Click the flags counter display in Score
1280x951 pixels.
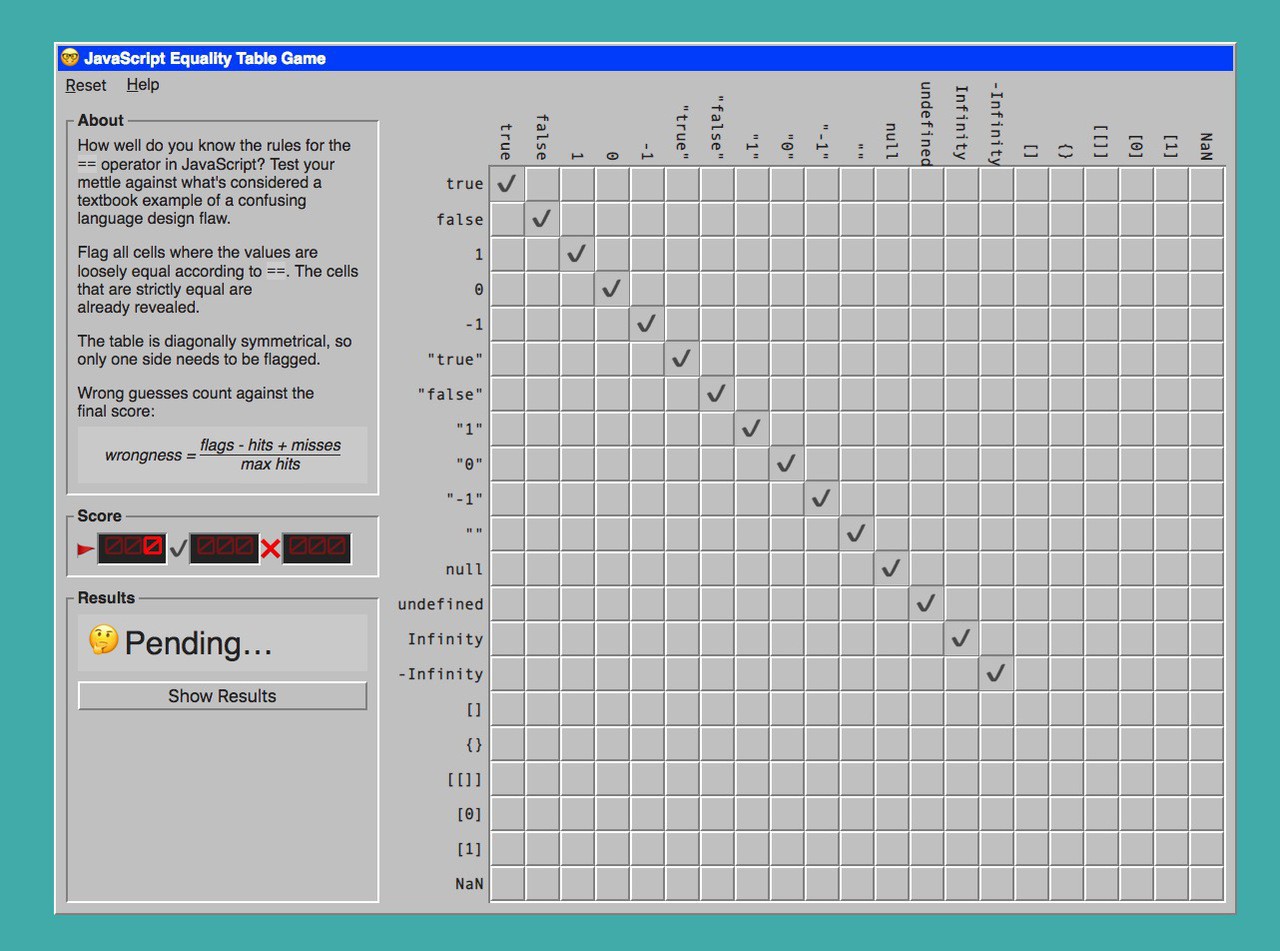coord(132,548)
